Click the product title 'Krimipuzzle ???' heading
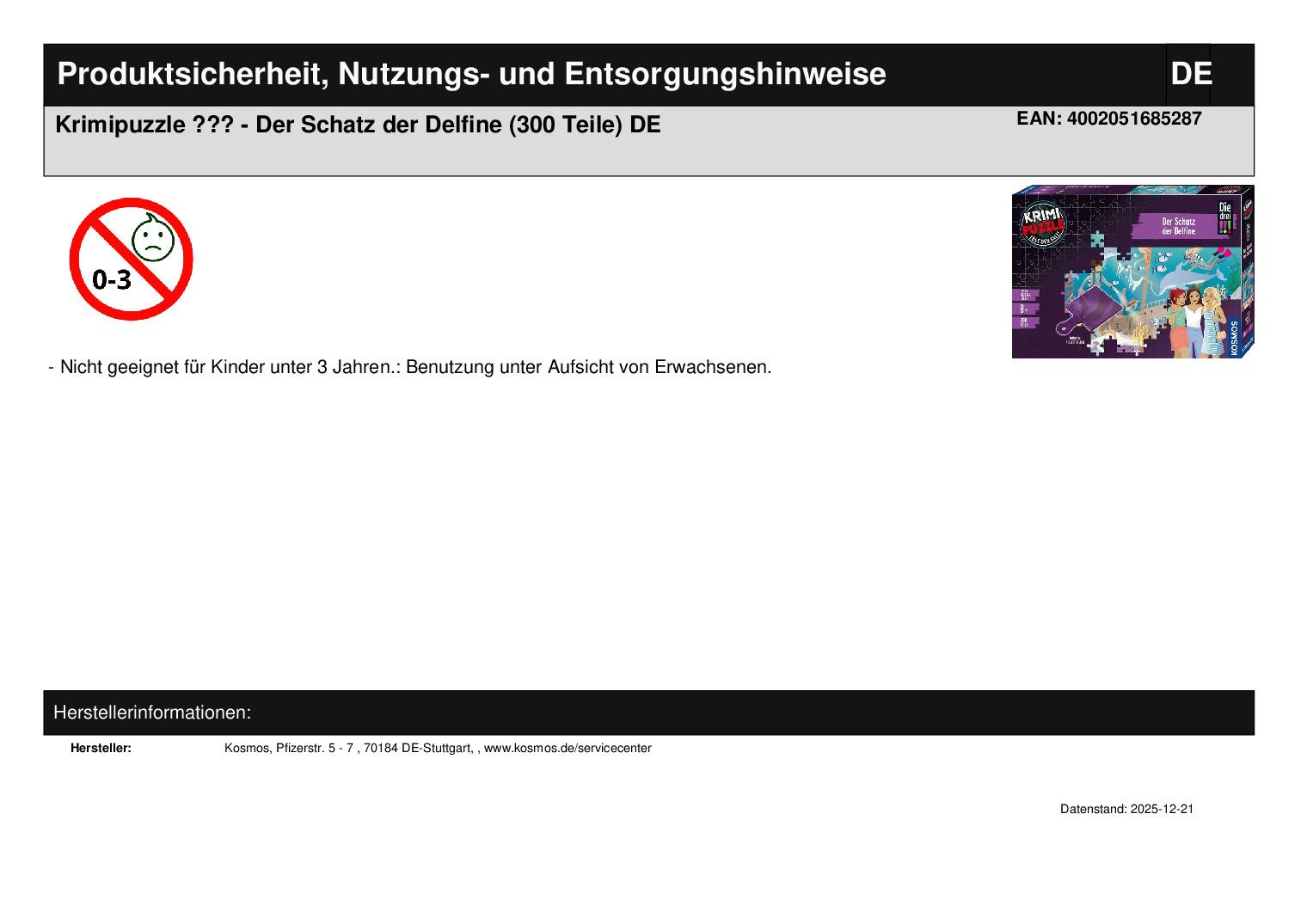 [x=358, y=125]
